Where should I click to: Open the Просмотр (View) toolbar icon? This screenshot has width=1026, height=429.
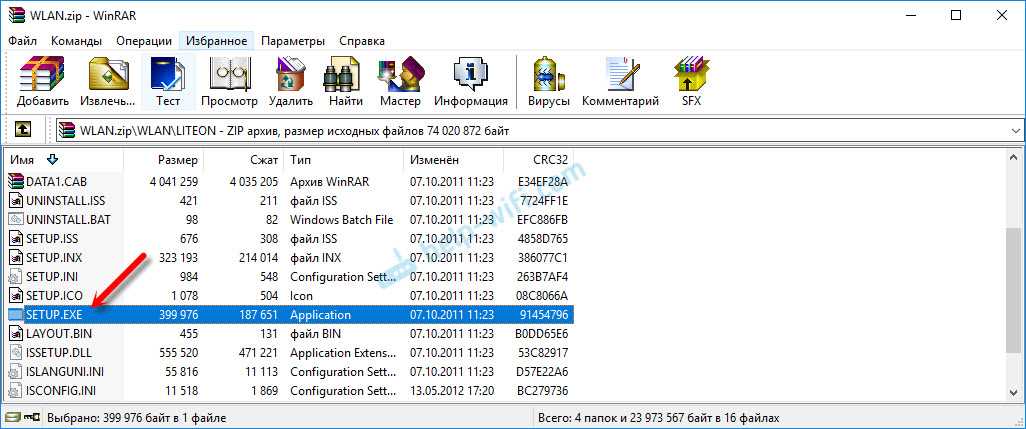229,82
